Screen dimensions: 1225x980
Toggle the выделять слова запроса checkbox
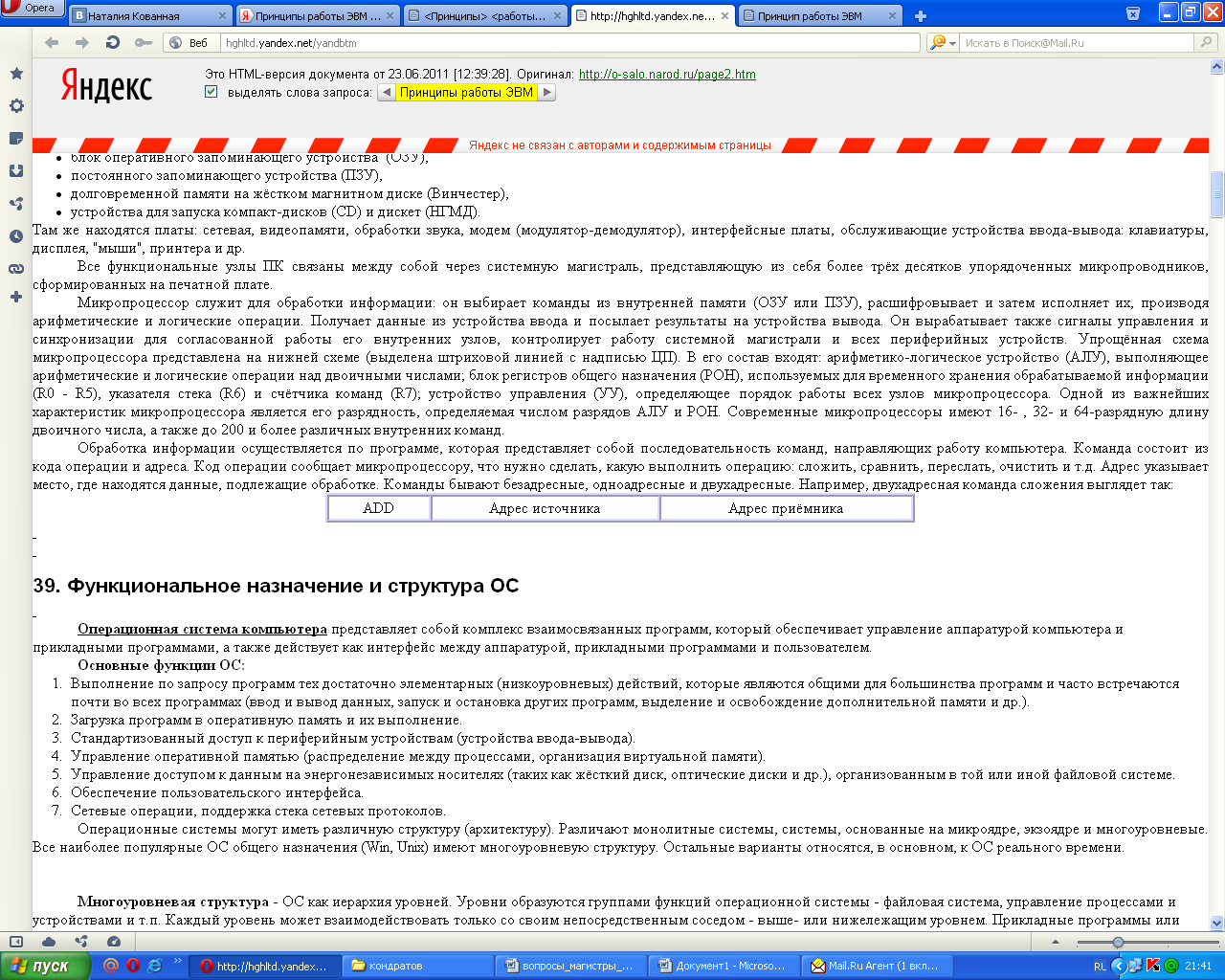(x=211, y=92)
